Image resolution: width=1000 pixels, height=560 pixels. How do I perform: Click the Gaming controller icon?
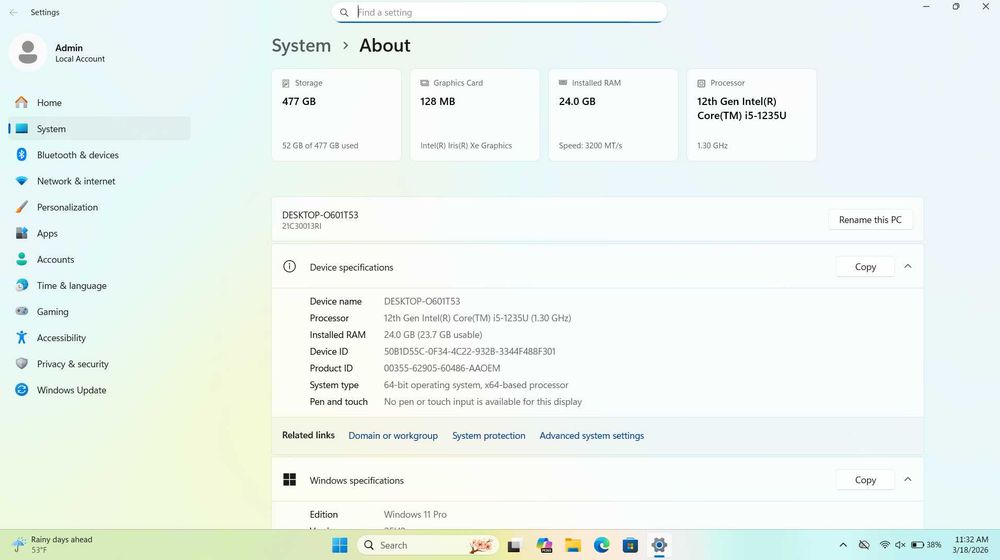click(22, 311)
